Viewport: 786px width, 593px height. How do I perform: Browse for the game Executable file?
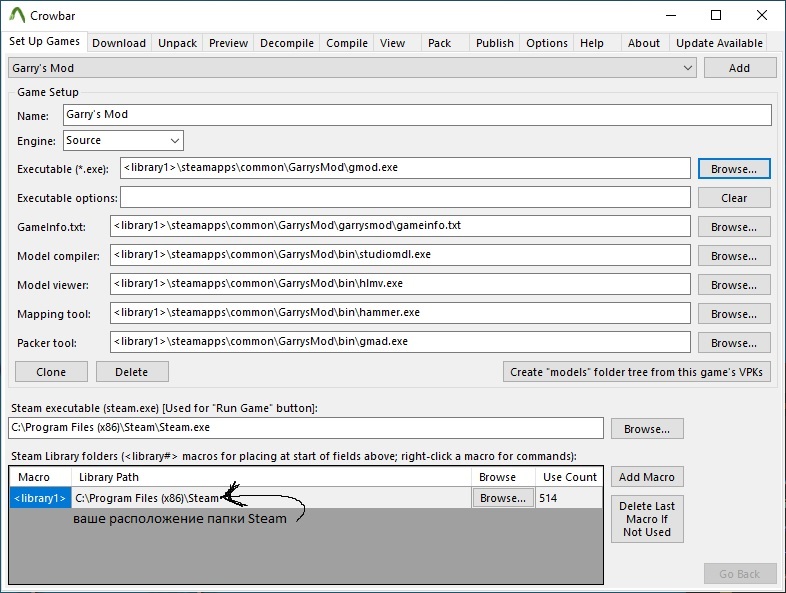[734, 169]
